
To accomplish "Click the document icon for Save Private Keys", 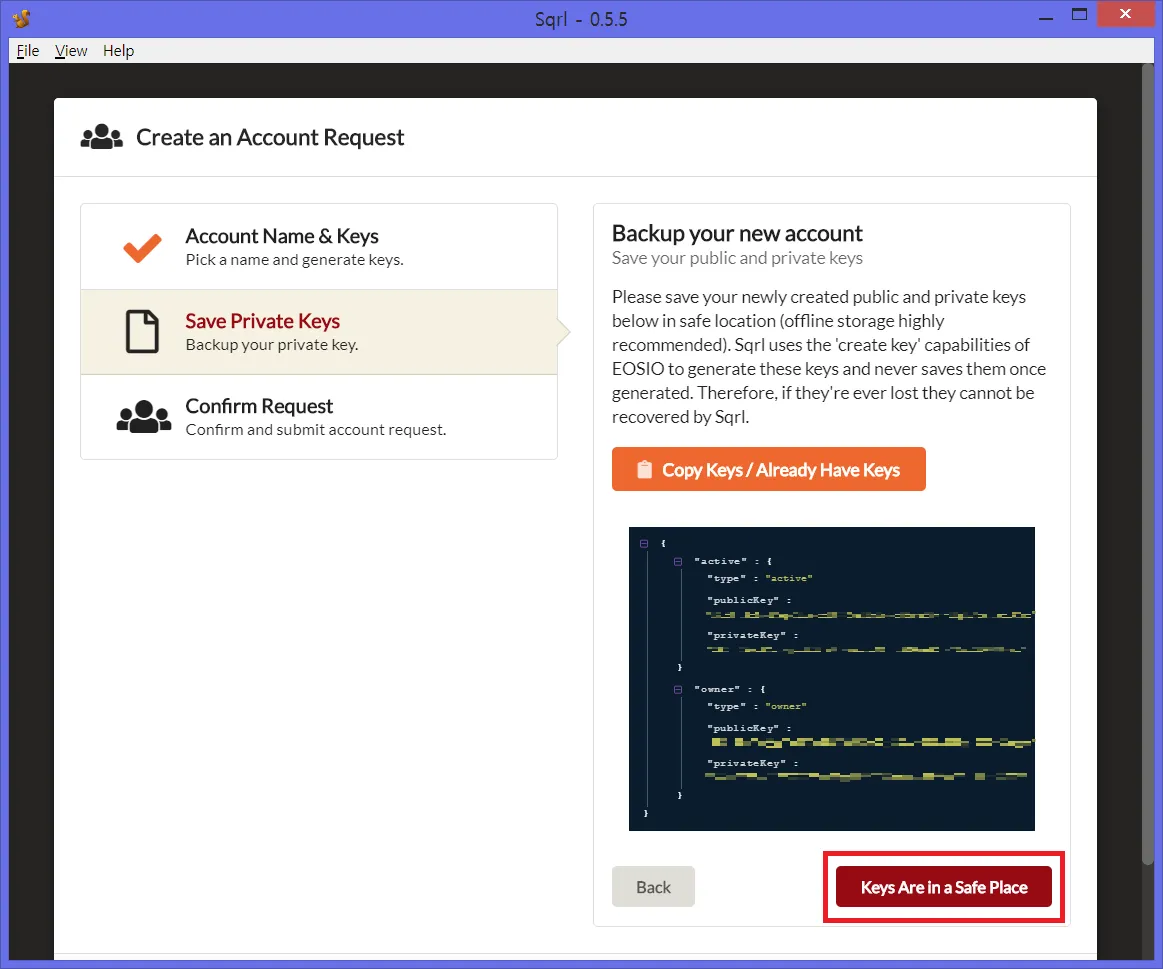I will 142,332.
